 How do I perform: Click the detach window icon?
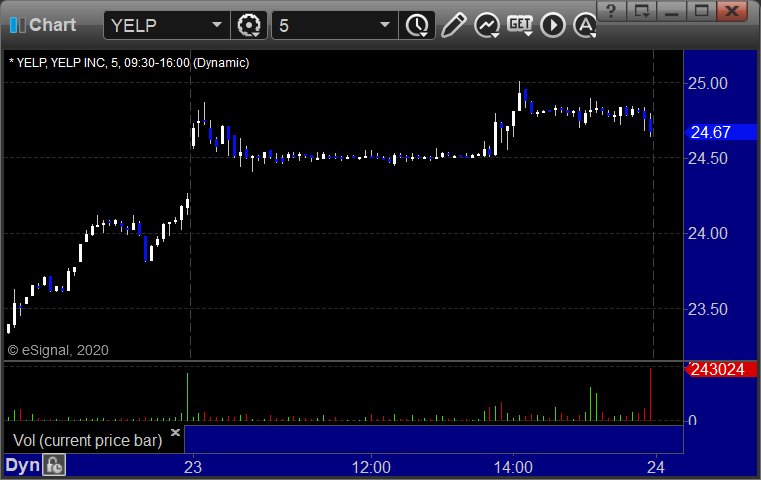click(641, 10)
